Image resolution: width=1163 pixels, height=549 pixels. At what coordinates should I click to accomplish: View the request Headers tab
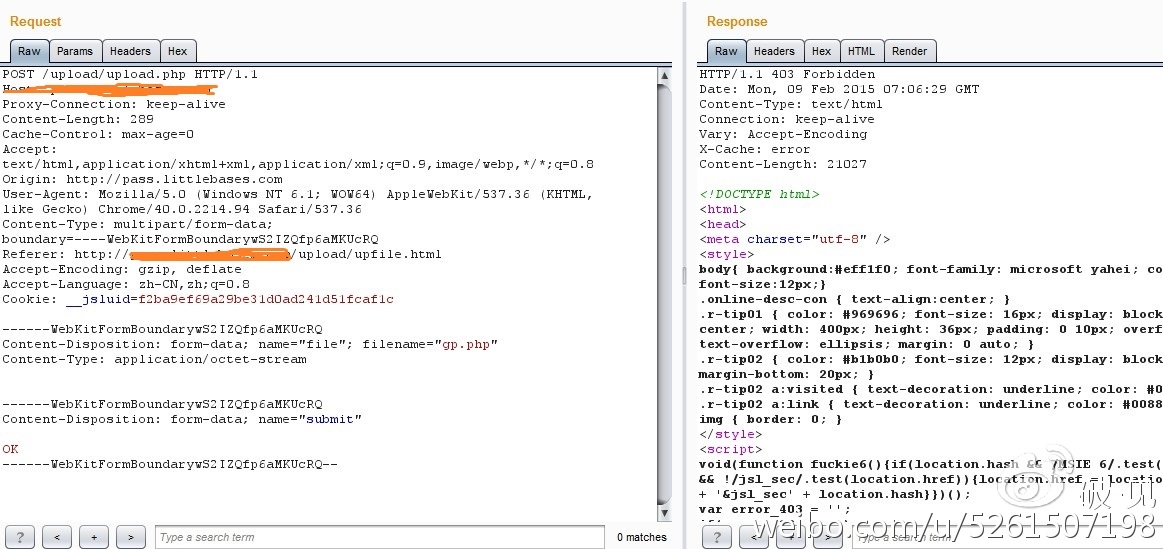(x=130, y=51)
